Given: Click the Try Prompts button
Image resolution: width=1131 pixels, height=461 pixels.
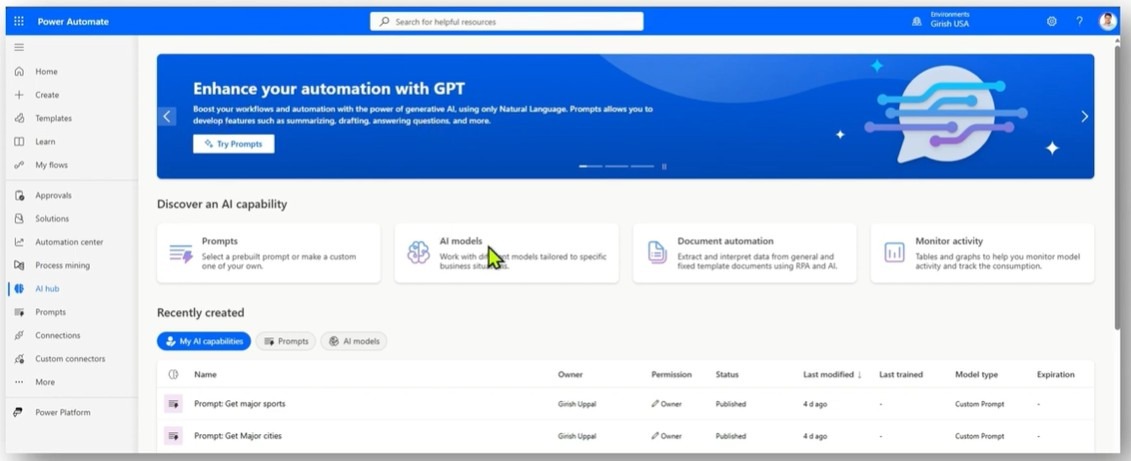Looking at the screenshot, I should pos(233,144).
